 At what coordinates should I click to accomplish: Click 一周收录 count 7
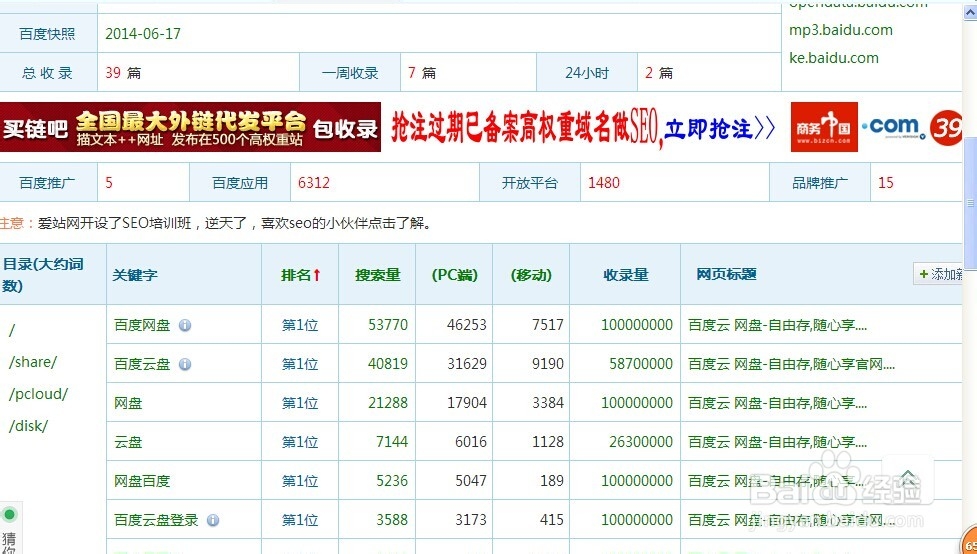(412, 73)
